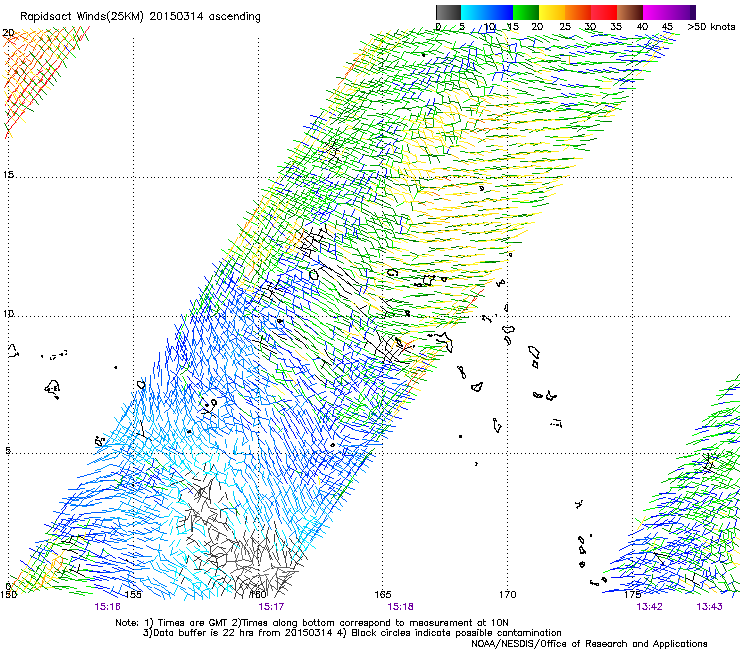Click the '13:42' time label
The height and width of the screenshot is (650, 740).
[x=649, y=607]
